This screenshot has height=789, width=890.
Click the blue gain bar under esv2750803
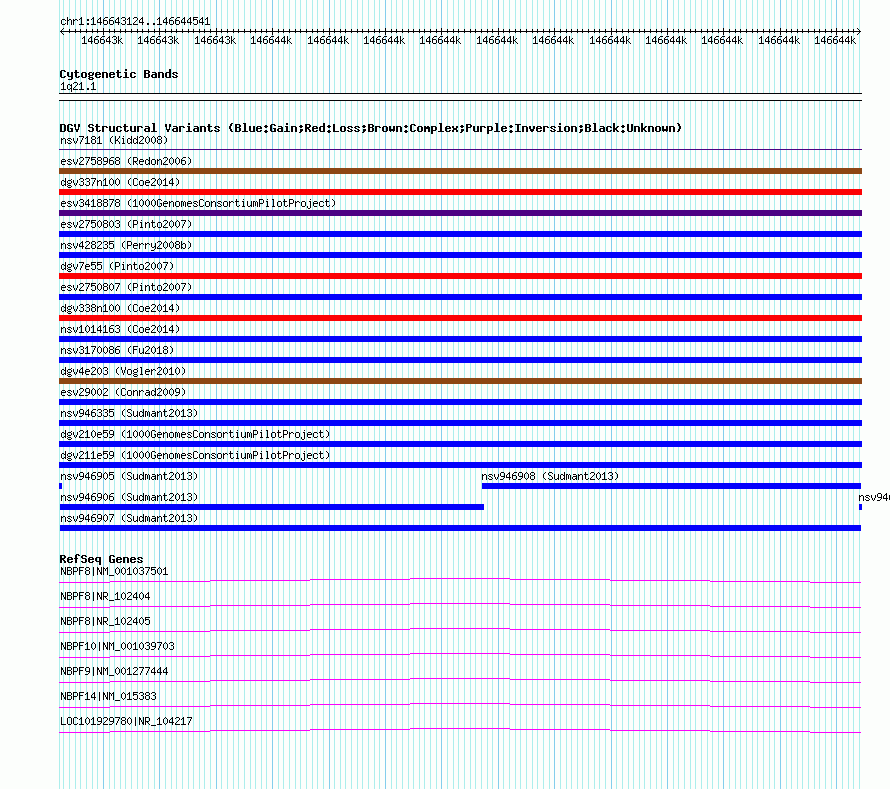click(460, 234)
